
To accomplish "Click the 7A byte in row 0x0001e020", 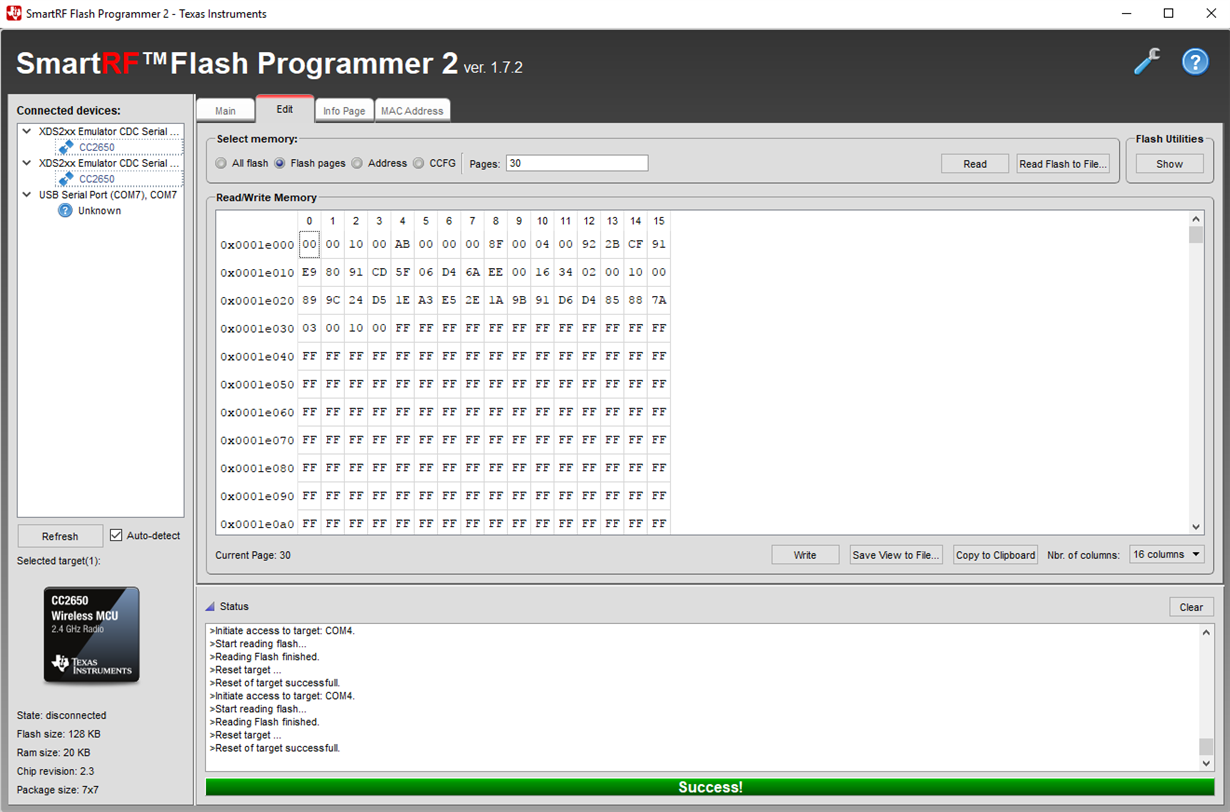I will click(x=659, y=300).
